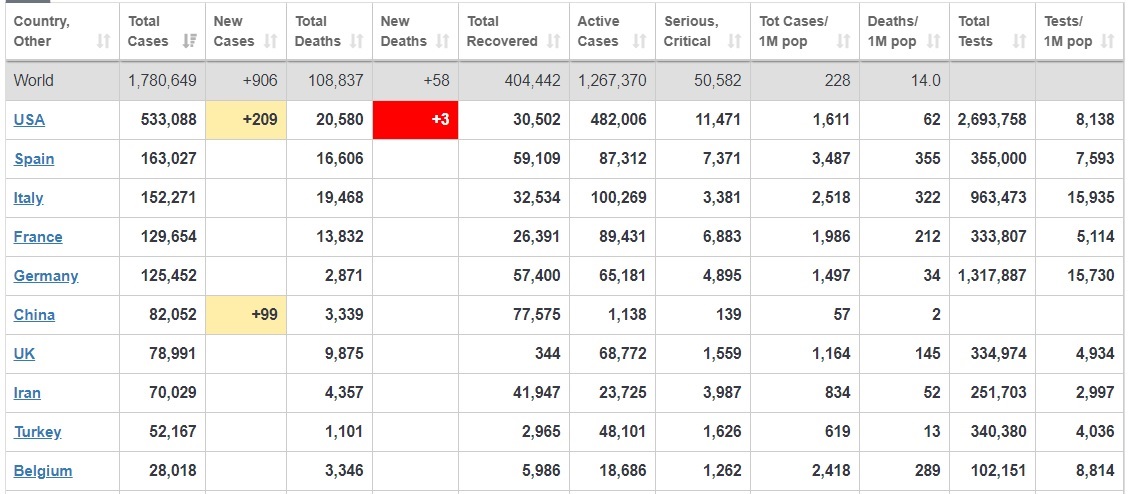This screenshot has height=494, width=1133.
Task: Go to the Iran country page
Action: 27,393
